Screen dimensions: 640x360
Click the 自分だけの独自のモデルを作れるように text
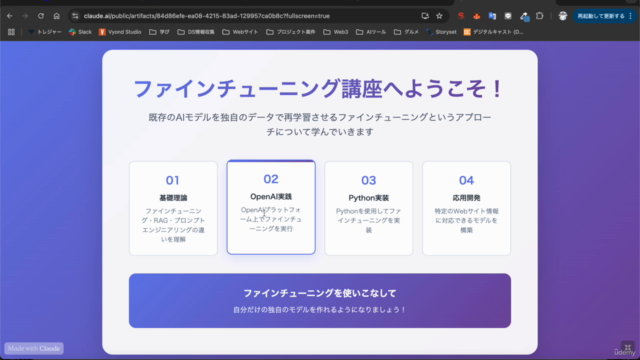[x=320, y=310]
